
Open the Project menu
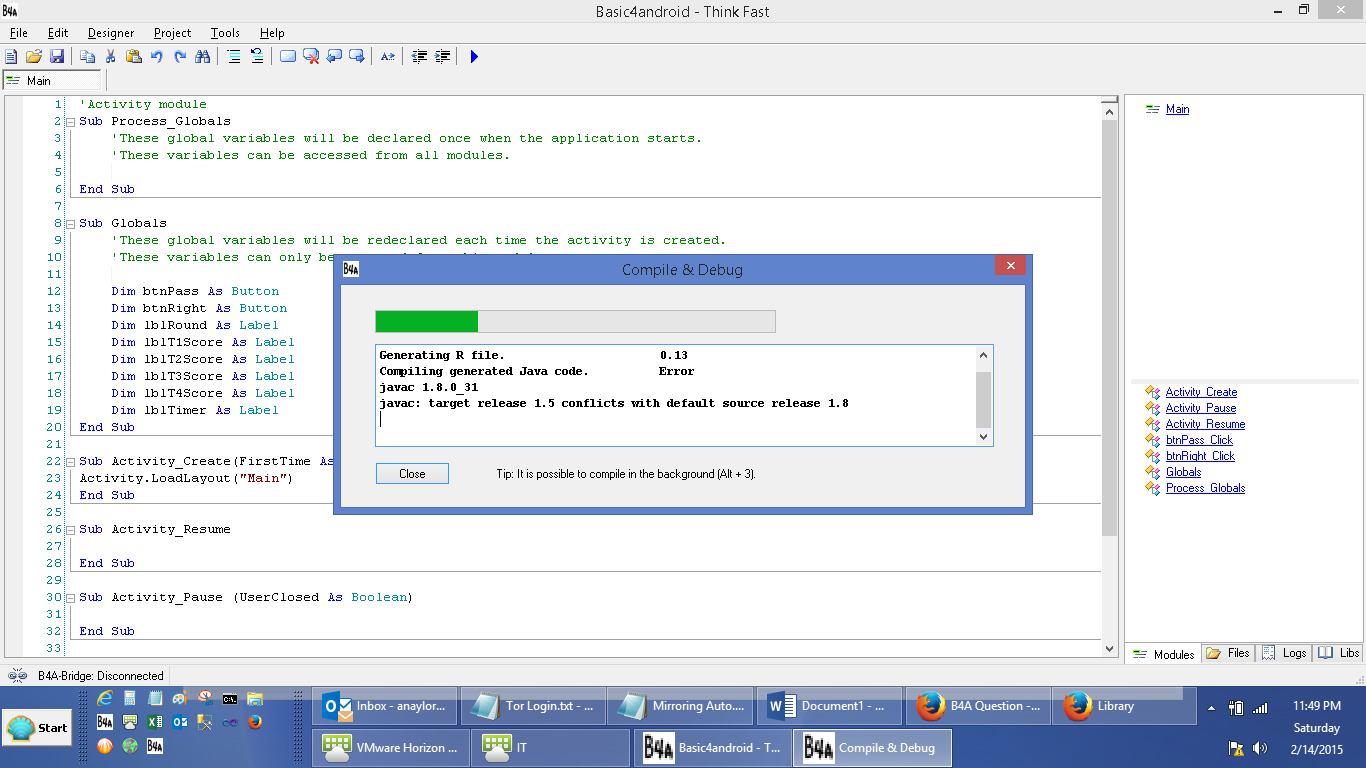tap(173, 33)
